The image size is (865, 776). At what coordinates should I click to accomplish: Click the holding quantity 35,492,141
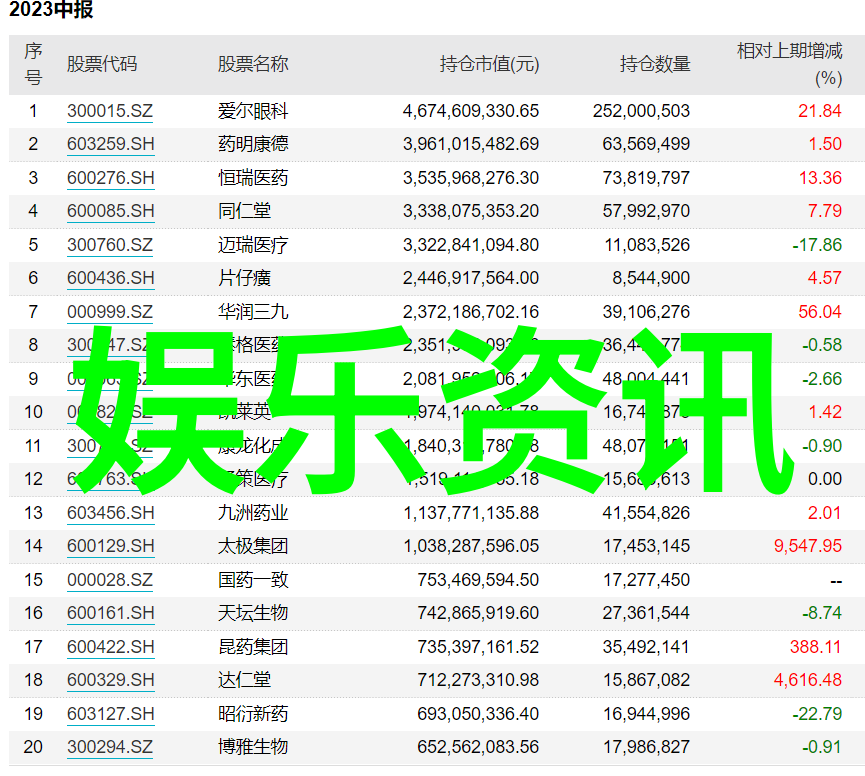(x=647, y=647)
